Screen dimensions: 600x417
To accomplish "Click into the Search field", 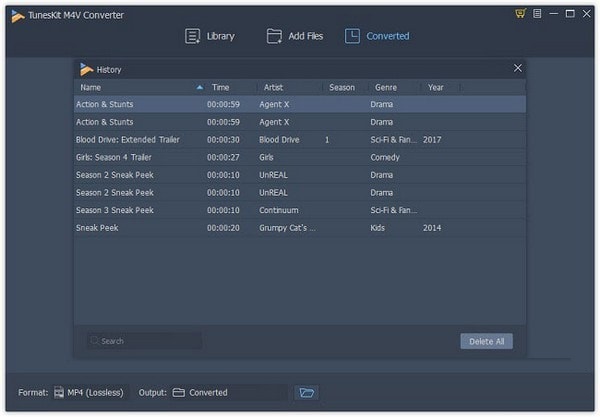I will click(145, 340).
